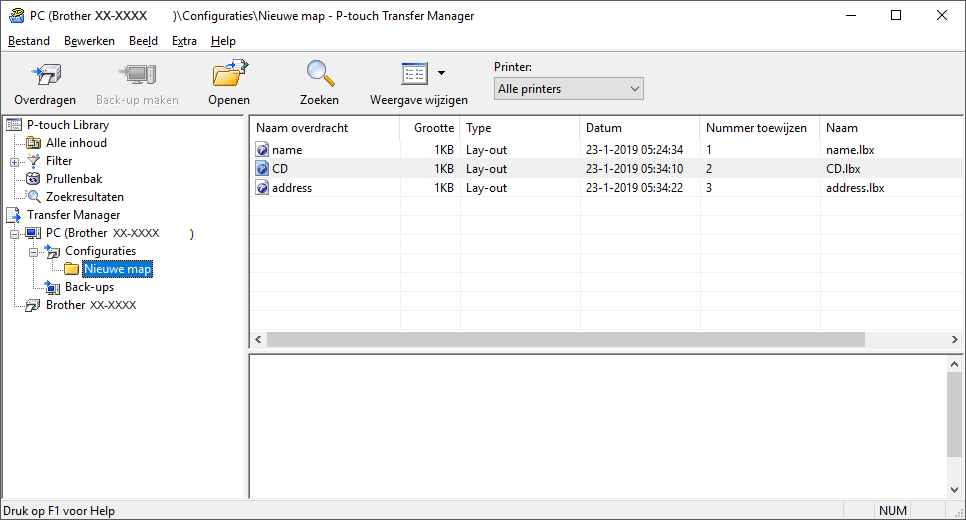Viewport: 966px width, 520px height.
Task: Open the Extra menu
Action: click(x=184, y=41)
